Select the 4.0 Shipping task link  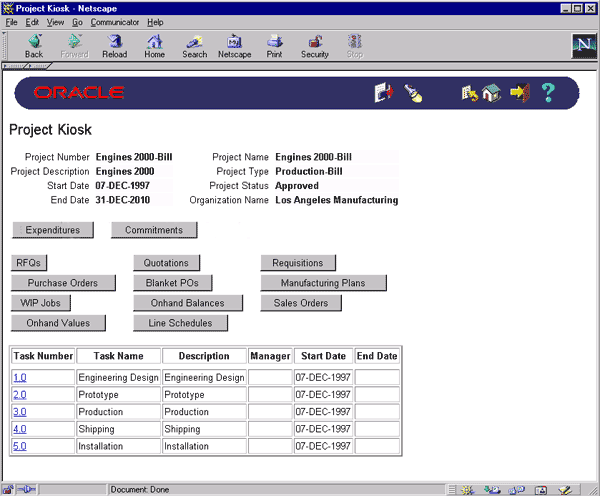point(20,429)
